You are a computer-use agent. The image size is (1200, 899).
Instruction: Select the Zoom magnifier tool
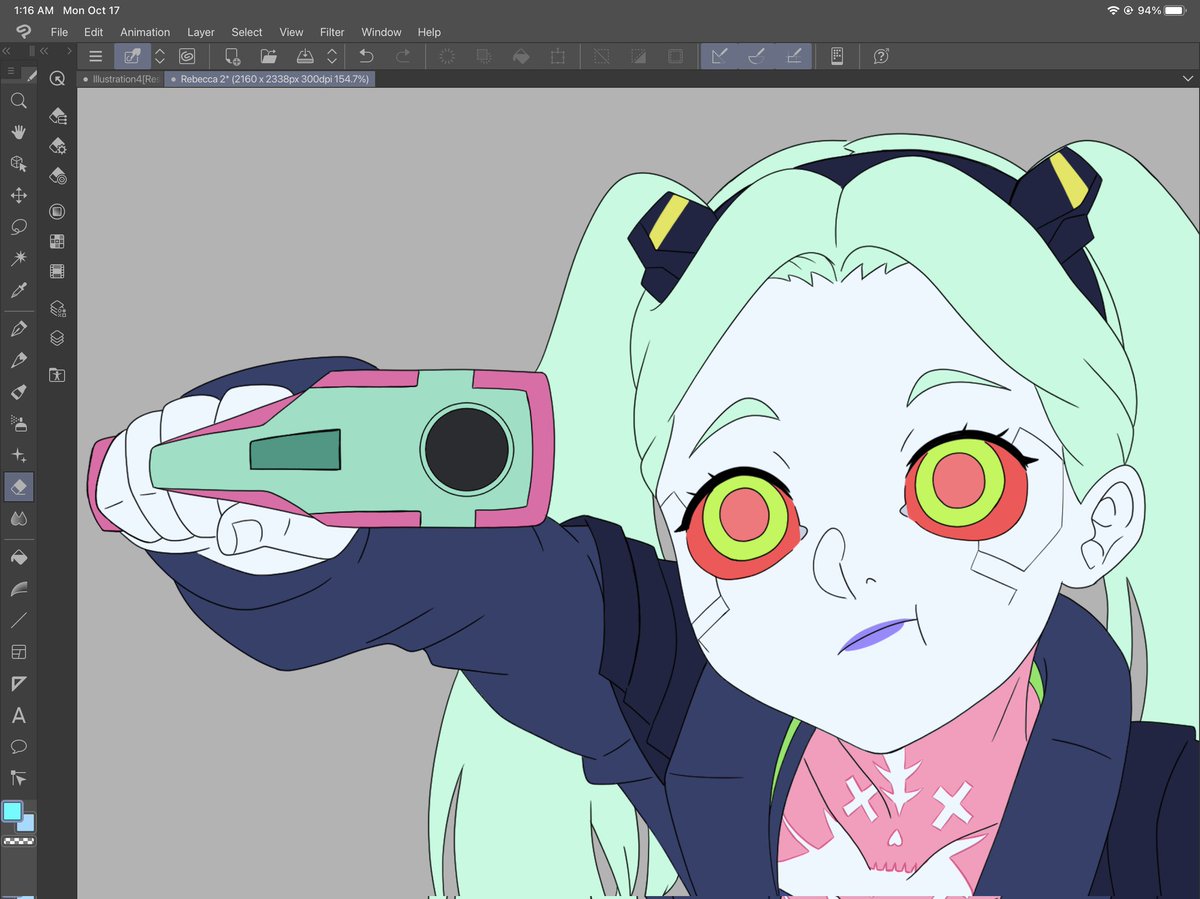click(18, 100)
